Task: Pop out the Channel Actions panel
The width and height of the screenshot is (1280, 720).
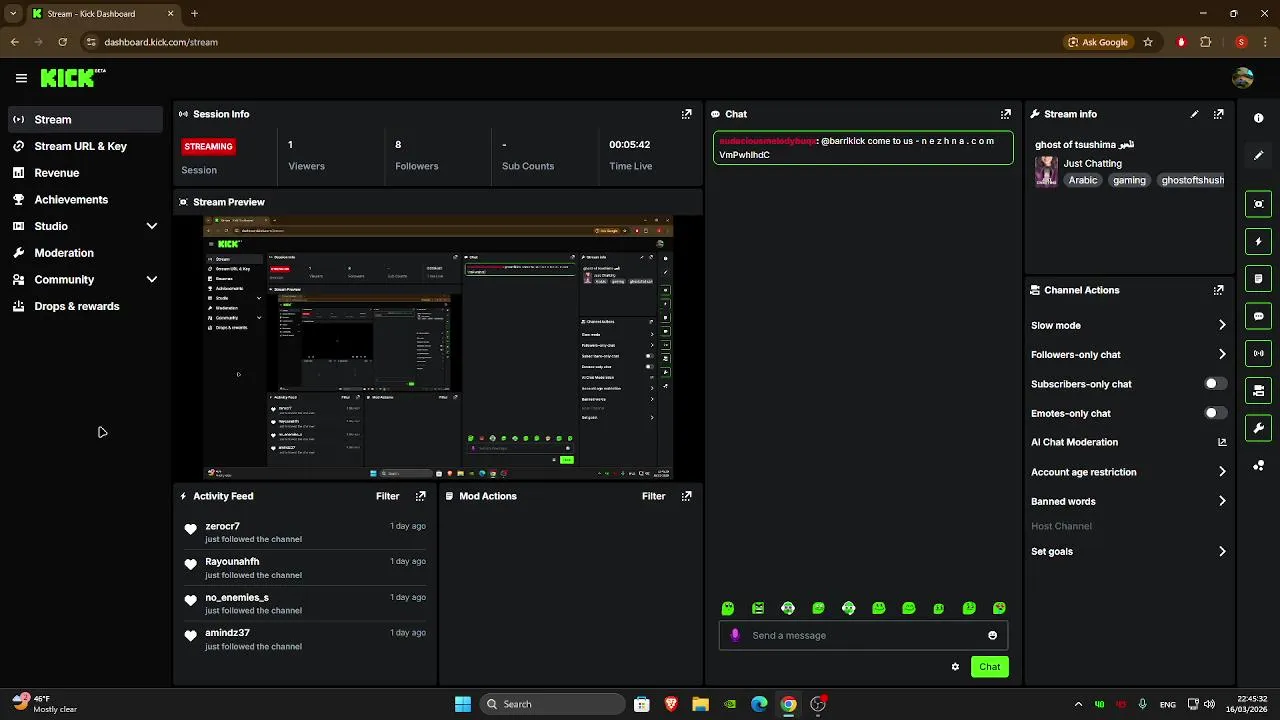Action: tap(1218, 290)
